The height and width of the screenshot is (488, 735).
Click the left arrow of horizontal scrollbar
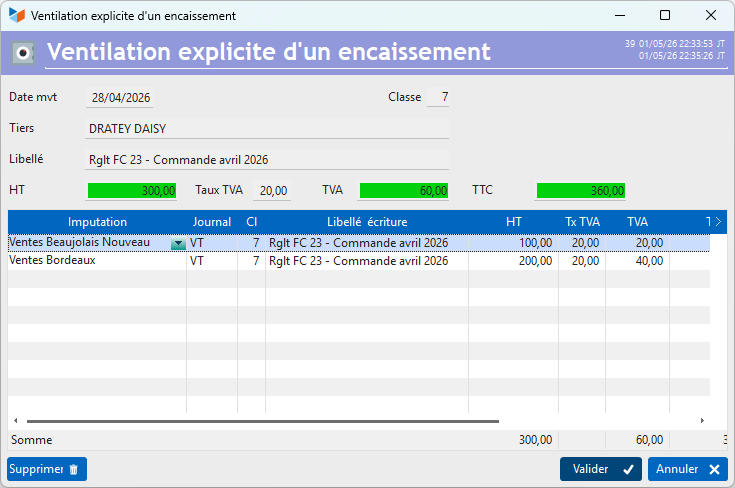[15, 420]
